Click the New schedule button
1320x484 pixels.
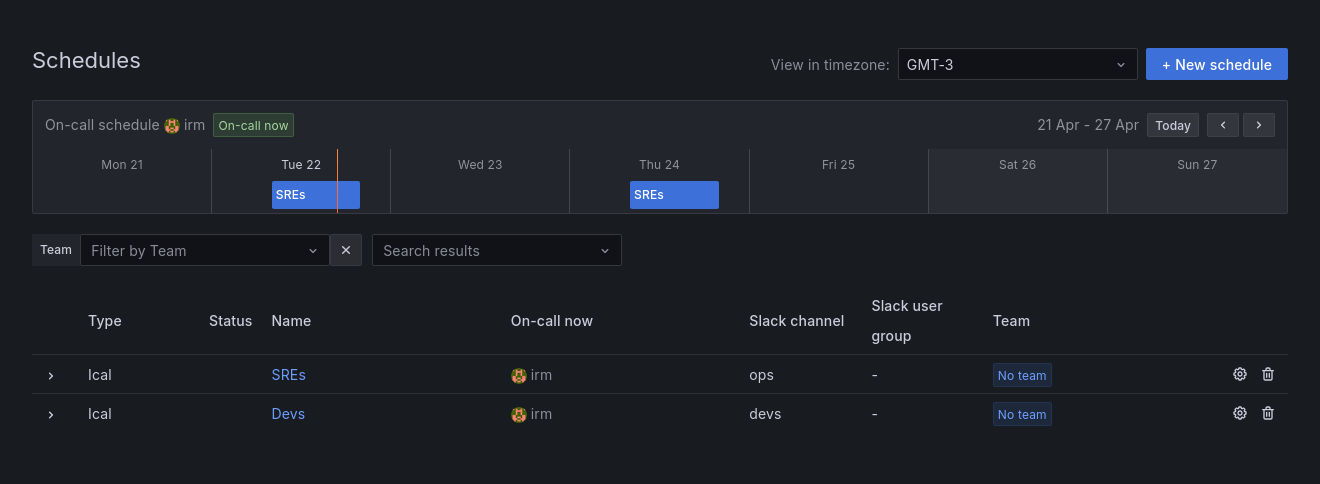1216,64
